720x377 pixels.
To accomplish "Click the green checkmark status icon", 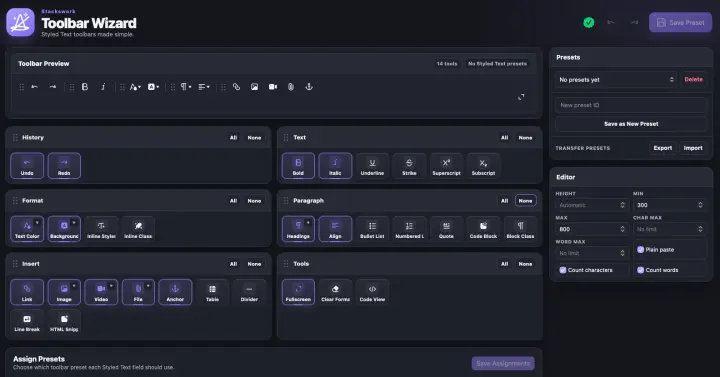I will [x=589, y=23].
